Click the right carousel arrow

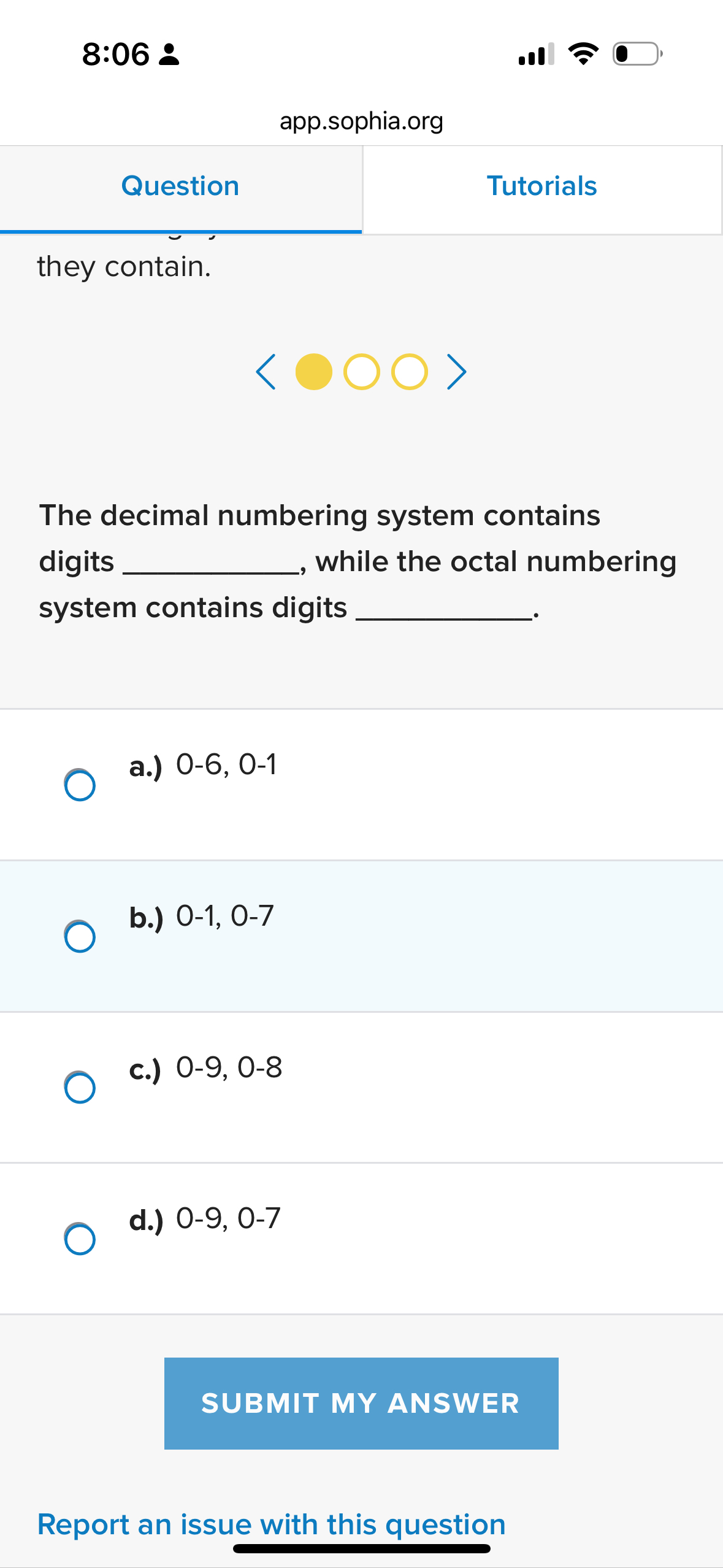coord(458,371)
